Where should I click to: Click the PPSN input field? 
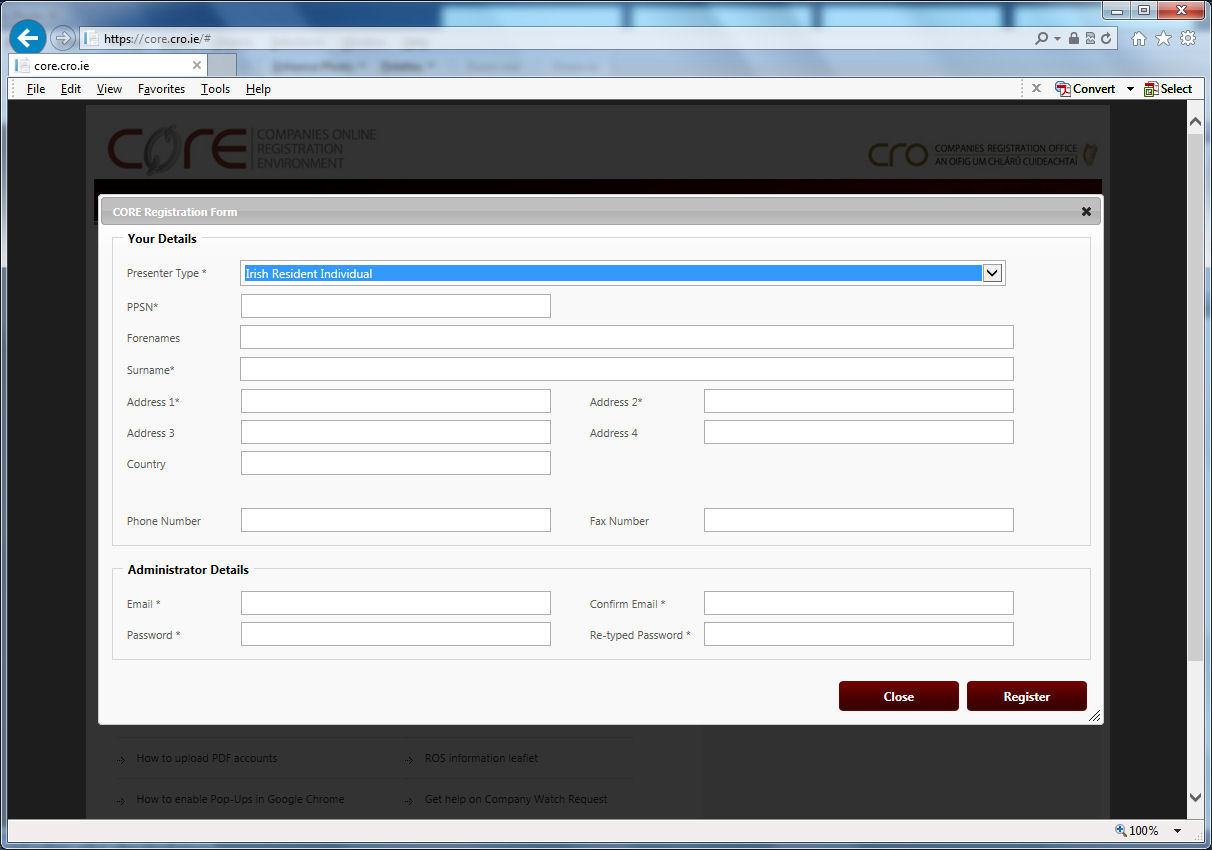(396, 306)
